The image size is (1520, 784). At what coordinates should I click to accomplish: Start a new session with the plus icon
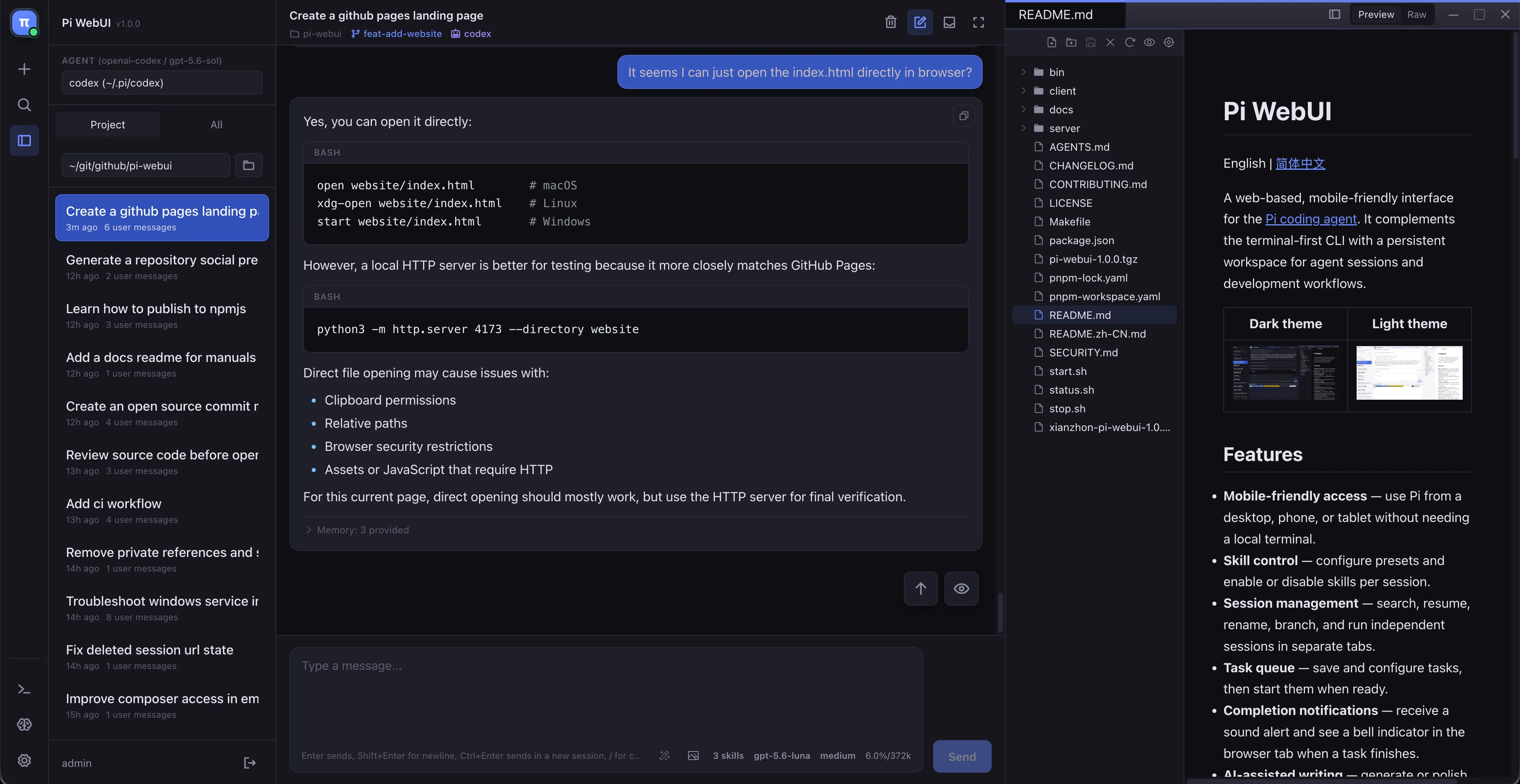[24, 69]
